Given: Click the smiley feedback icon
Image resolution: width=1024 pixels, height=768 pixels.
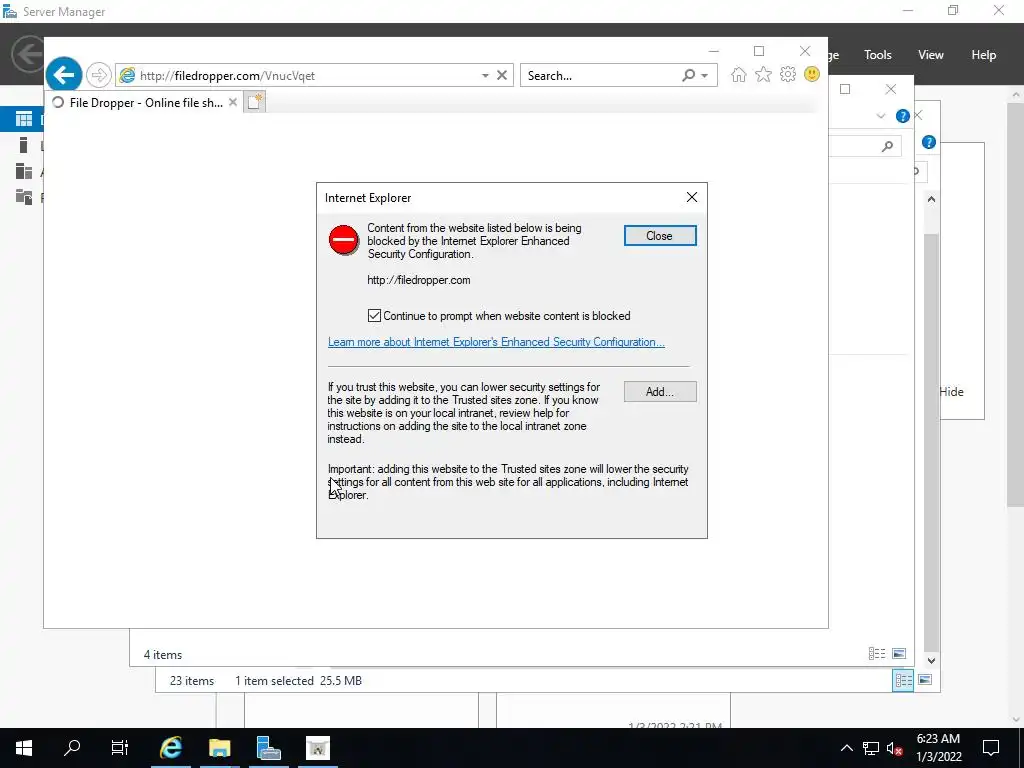Looking at the screenshot, I should (812, 74).
